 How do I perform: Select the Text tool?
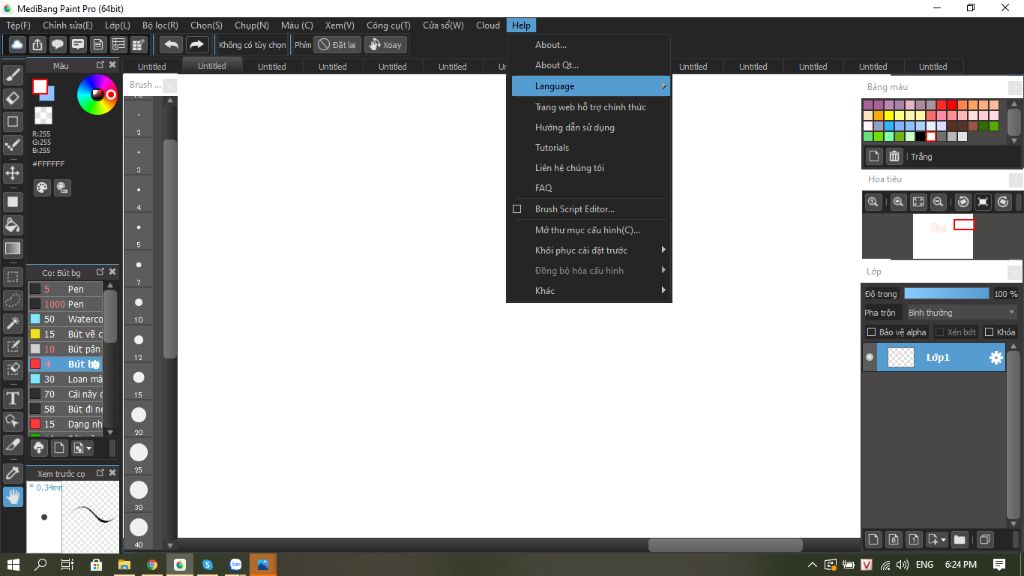click(12, 398)
